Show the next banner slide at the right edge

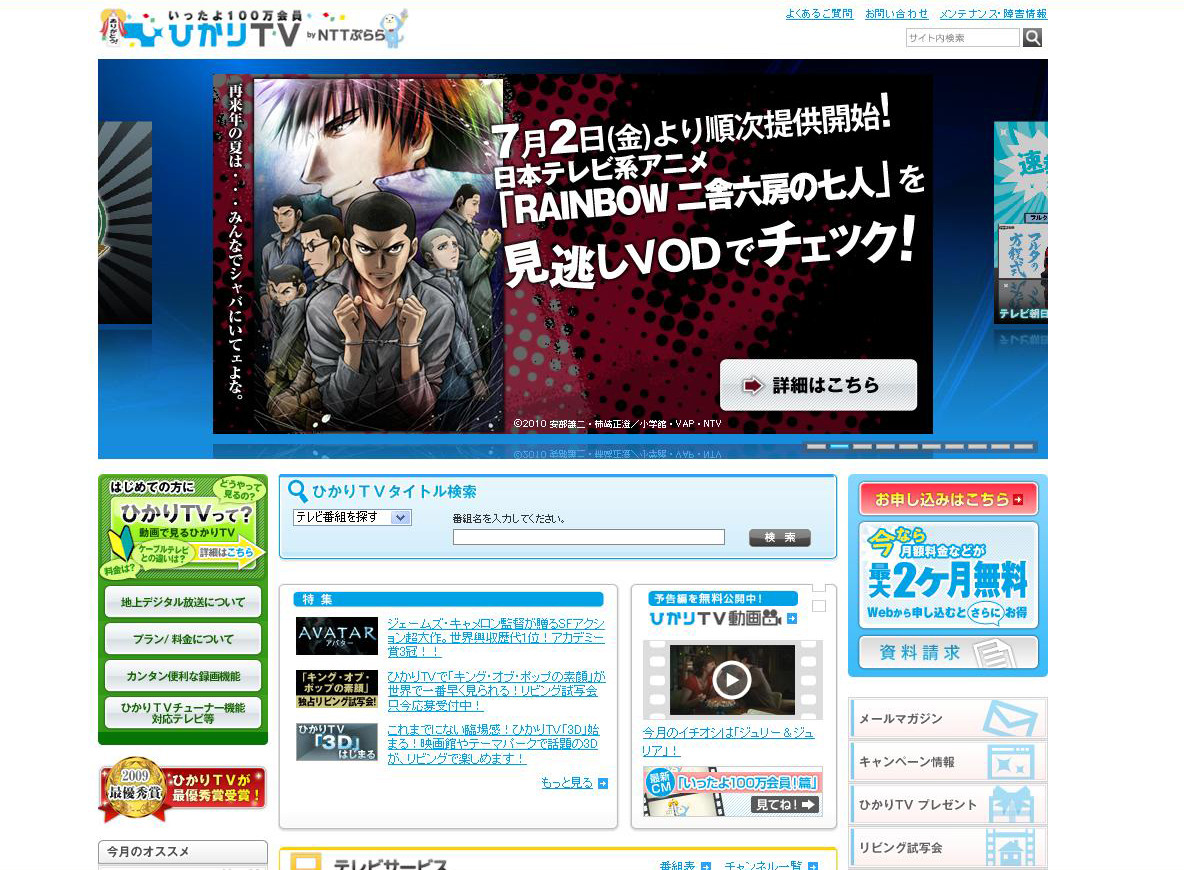(x=1021, y=223)
